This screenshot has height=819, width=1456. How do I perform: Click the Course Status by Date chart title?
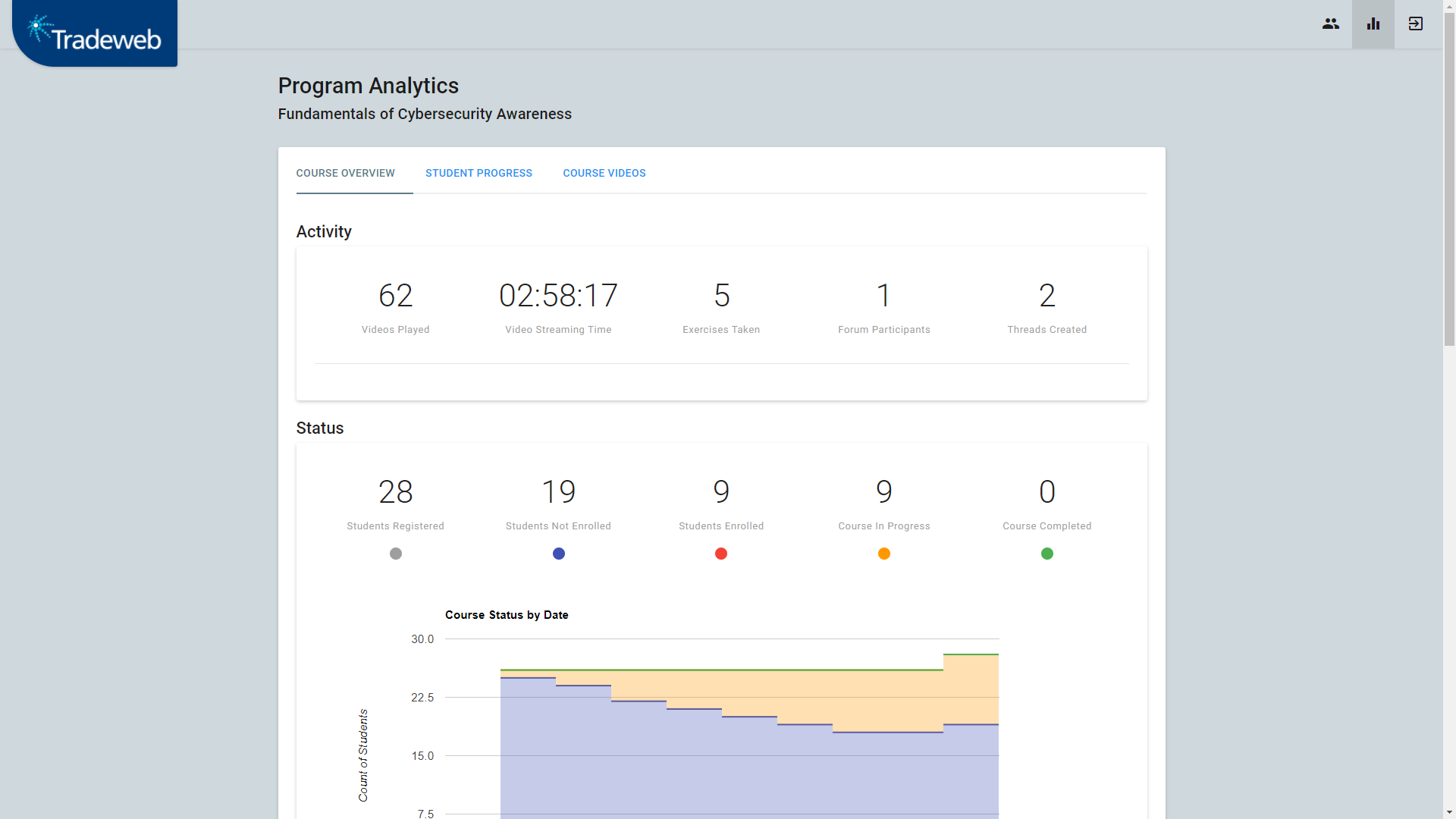(507, 615)
